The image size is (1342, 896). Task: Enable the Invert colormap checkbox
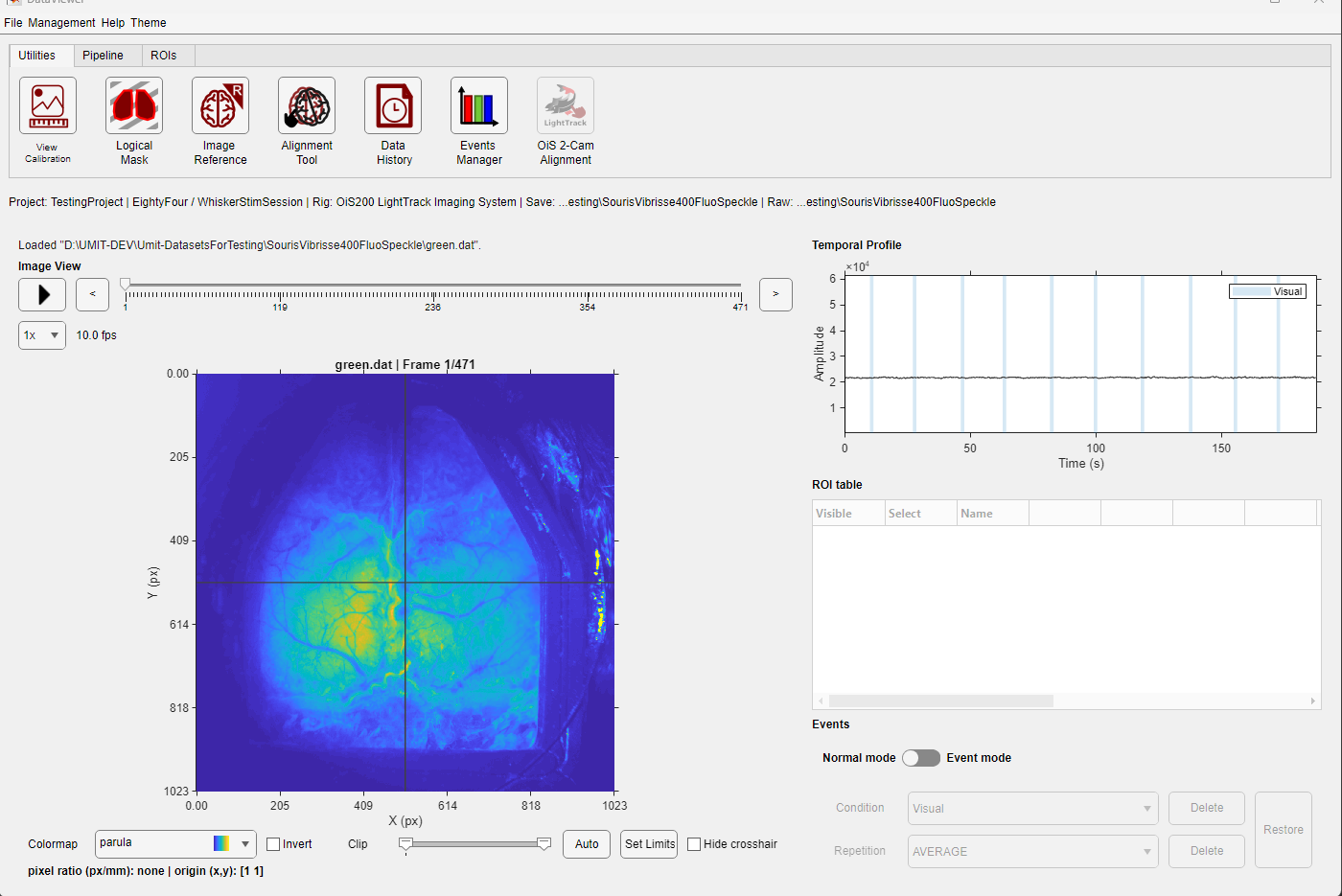click(x=273, y=844)
